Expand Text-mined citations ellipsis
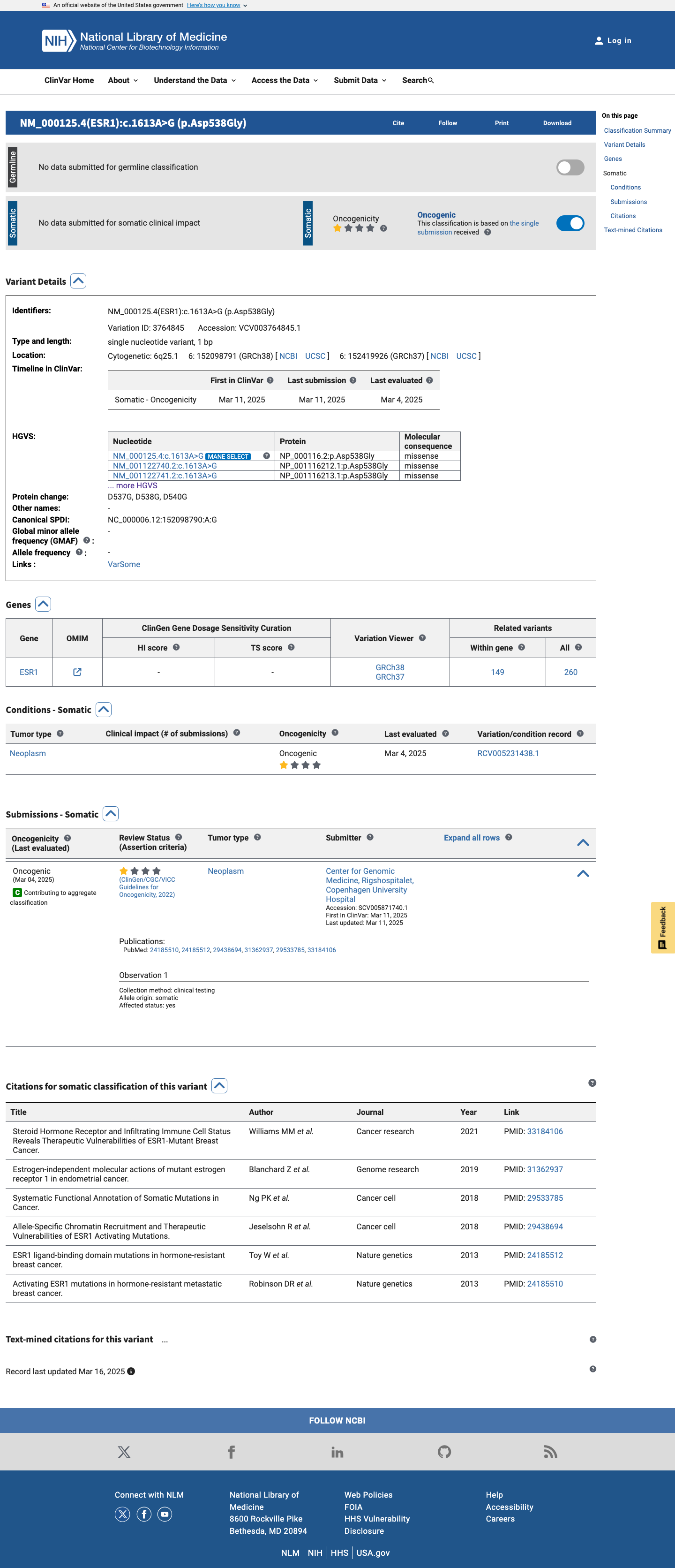675x1568 pixels. pyautogui.click(x=165, y=1340)
